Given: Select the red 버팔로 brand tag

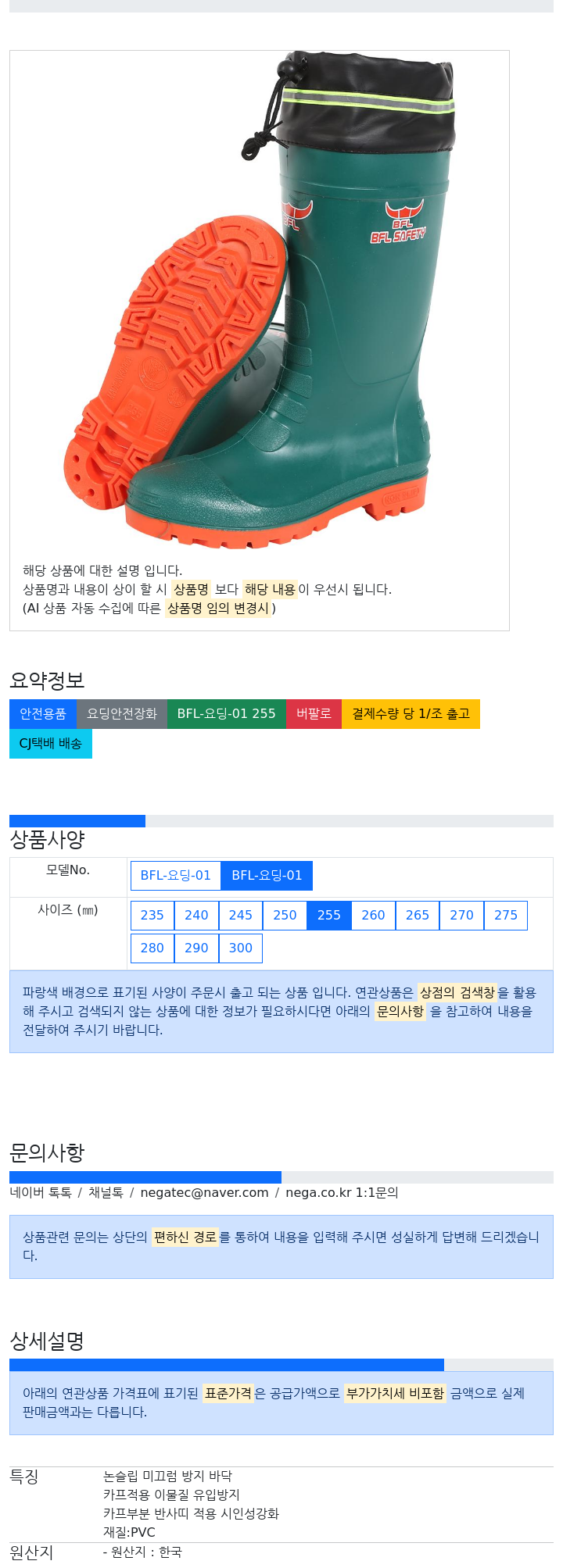Looking at the screenshot, I should point(314,714).
